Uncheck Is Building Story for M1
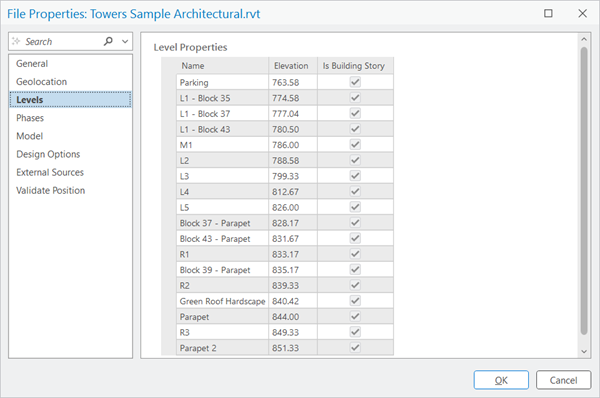This screenshot has width=600, height=398. pyautogui.click(x=355, y=145)
